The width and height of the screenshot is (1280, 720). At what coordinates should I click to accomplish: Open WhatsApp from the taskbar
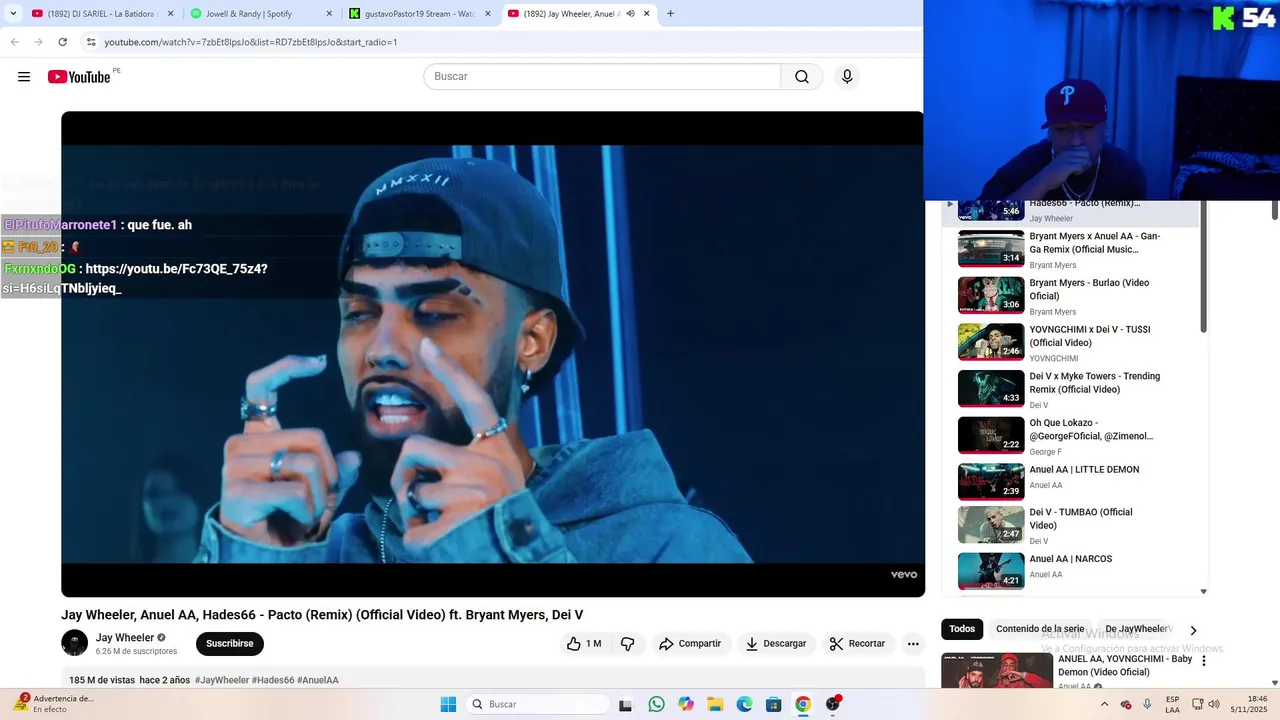click(656, 704)
